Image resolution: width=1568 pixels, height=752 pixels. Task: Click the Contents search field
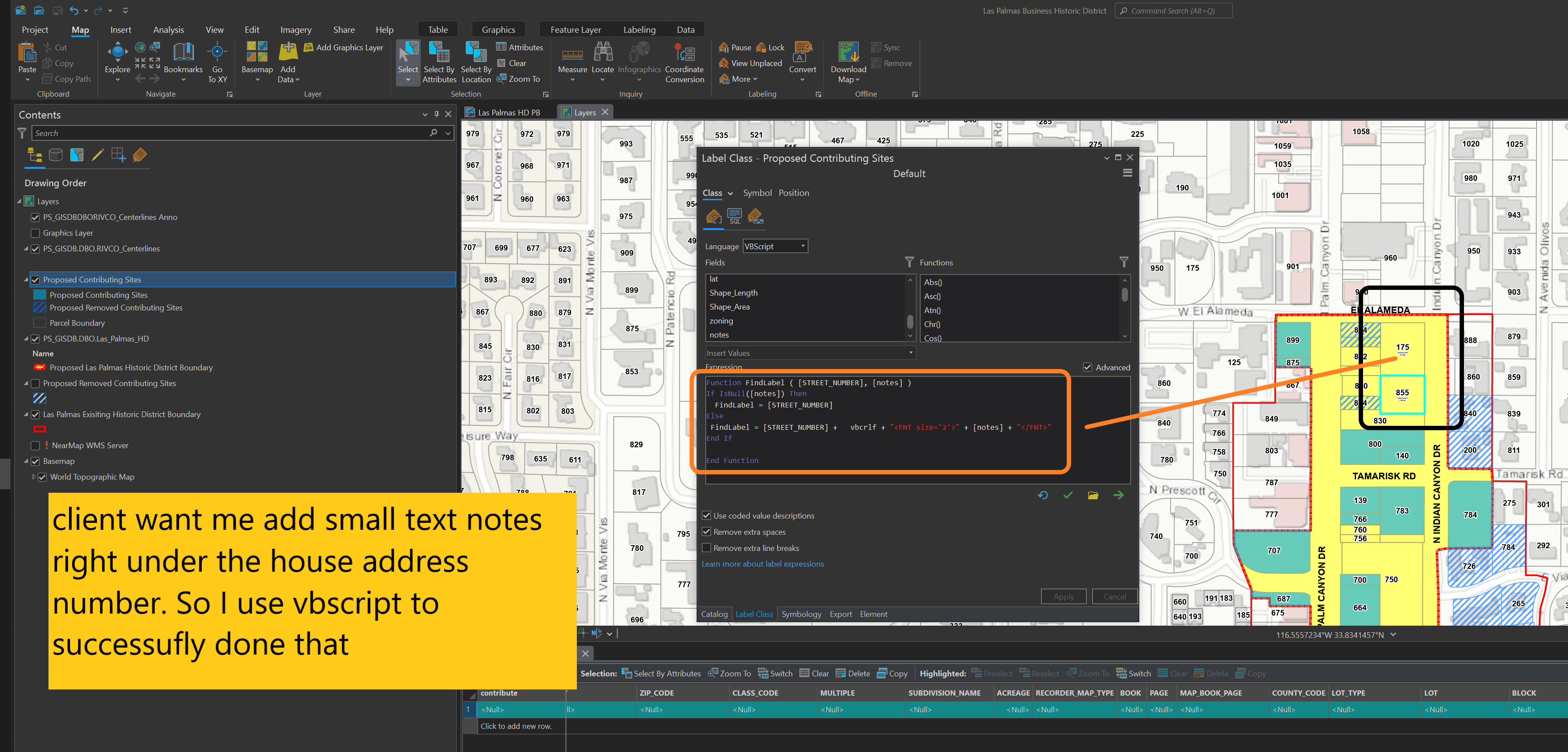231,133
